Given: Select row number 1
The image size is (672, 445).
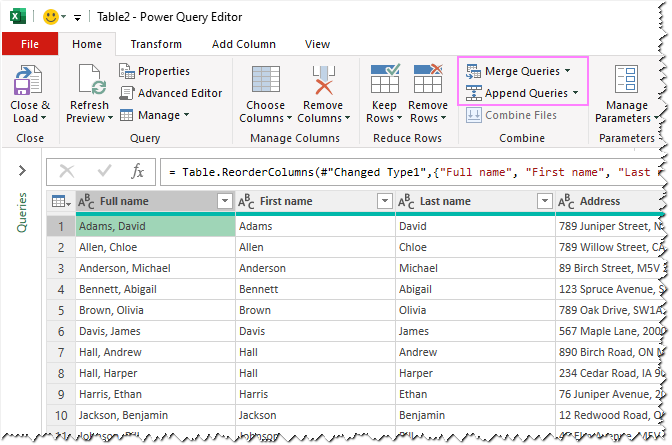Looking at the screenshot, I should point(61,226).
